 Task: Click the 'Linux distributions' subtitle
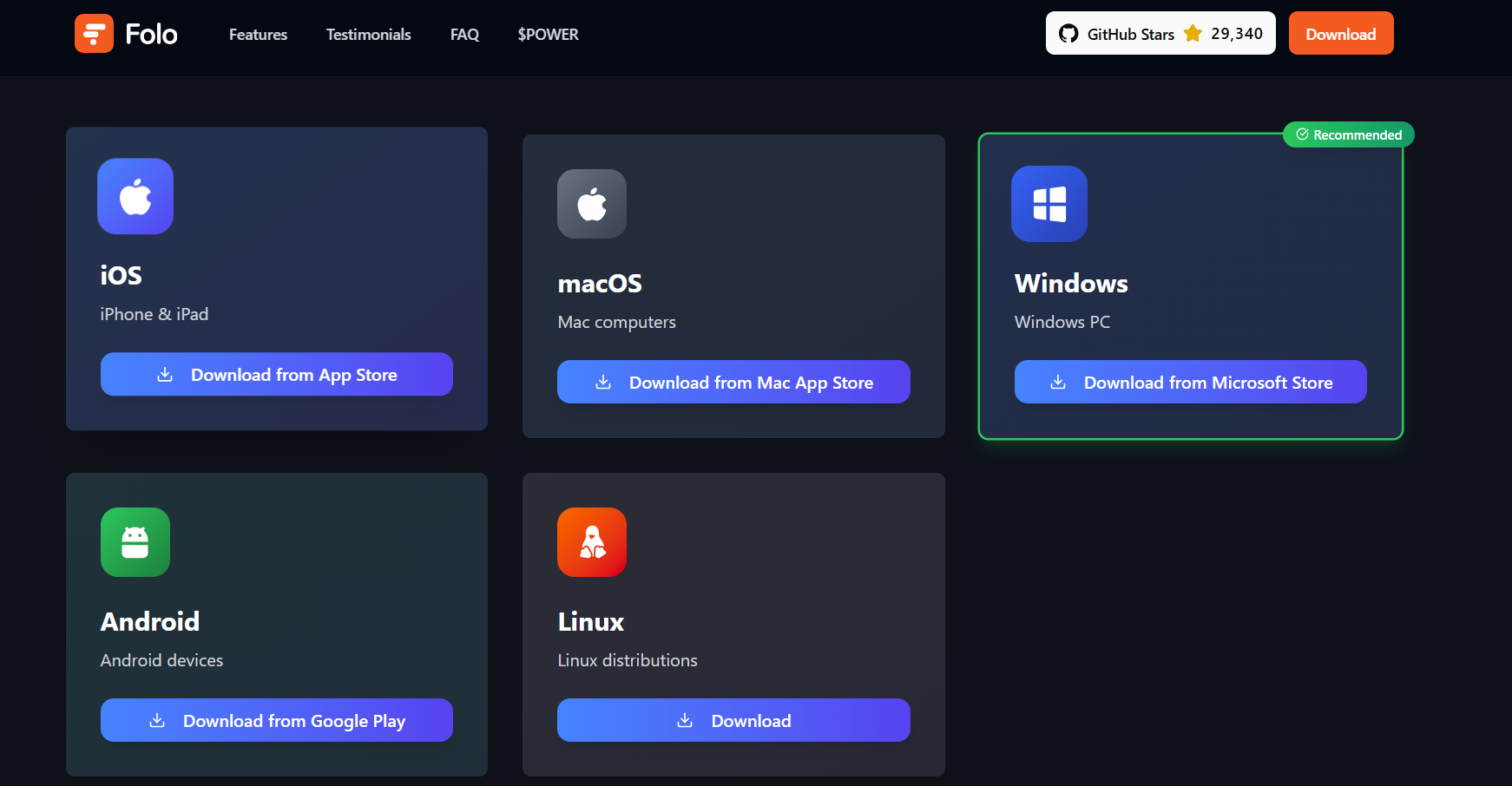point(628,660)
